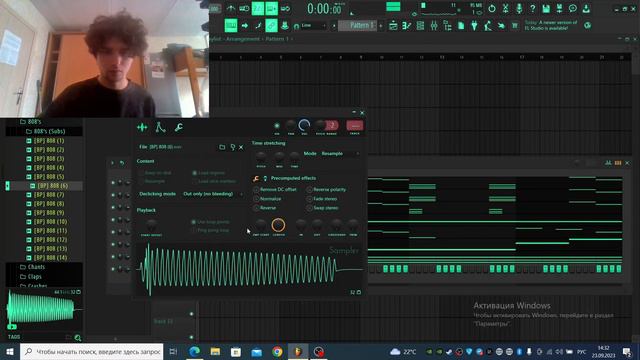
Task: Click the Sampler VOL knob
Action: tap(304, 125)
